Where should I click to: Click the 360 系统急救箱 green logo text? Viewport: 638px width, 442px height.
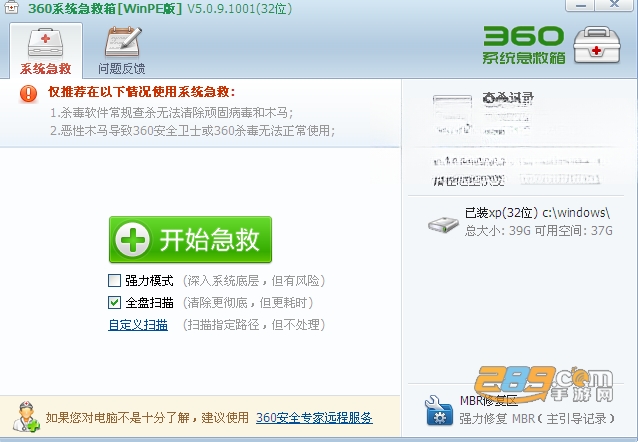point(524,45)
